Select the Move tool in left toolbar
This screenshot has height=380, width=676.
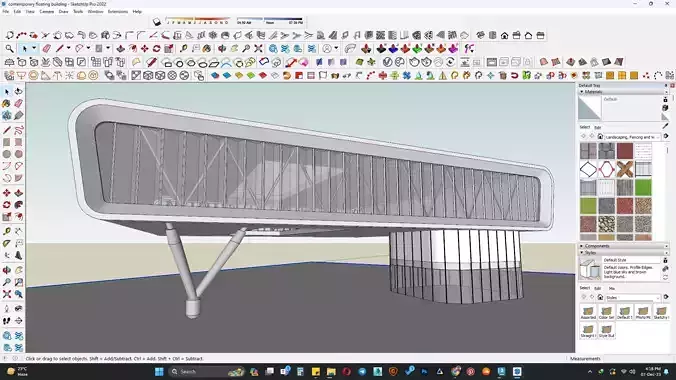coord(7,193)
